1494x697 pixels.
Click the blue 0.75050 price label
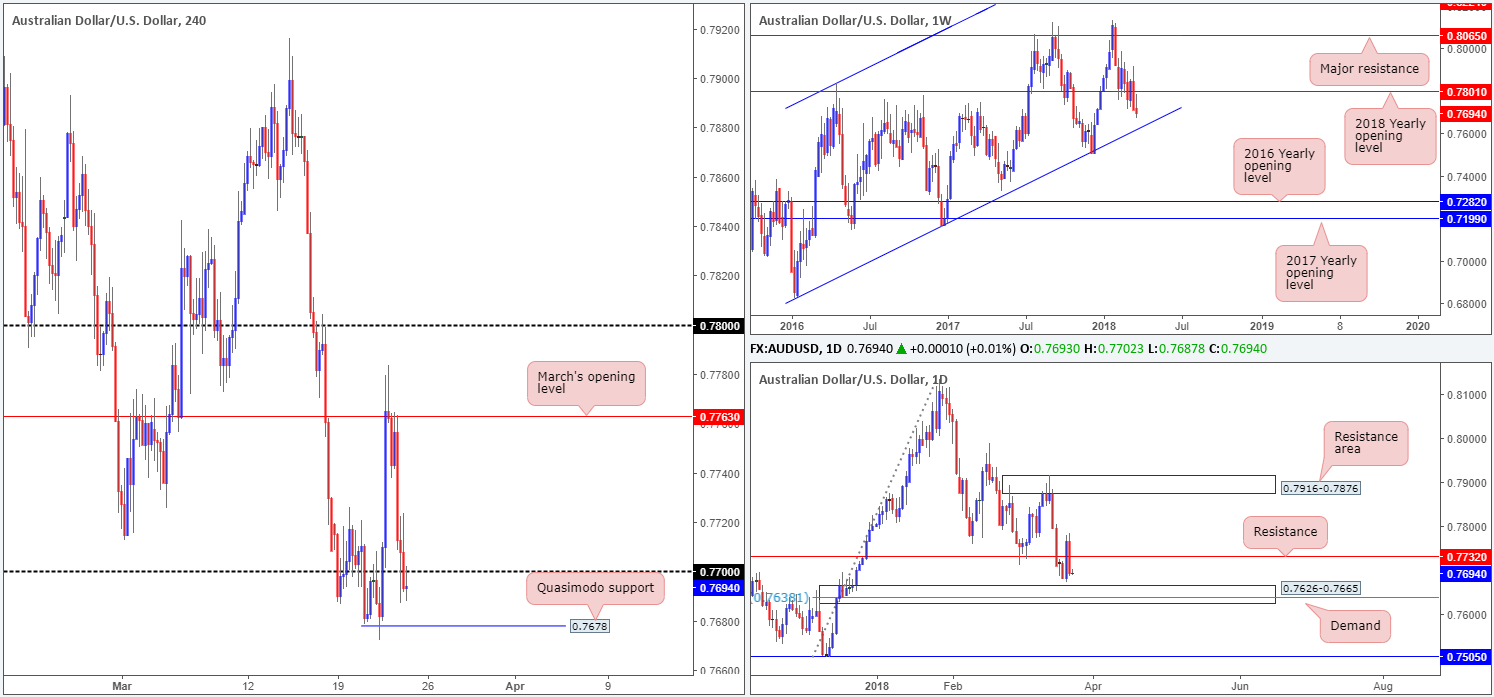tap(1464, 657)
